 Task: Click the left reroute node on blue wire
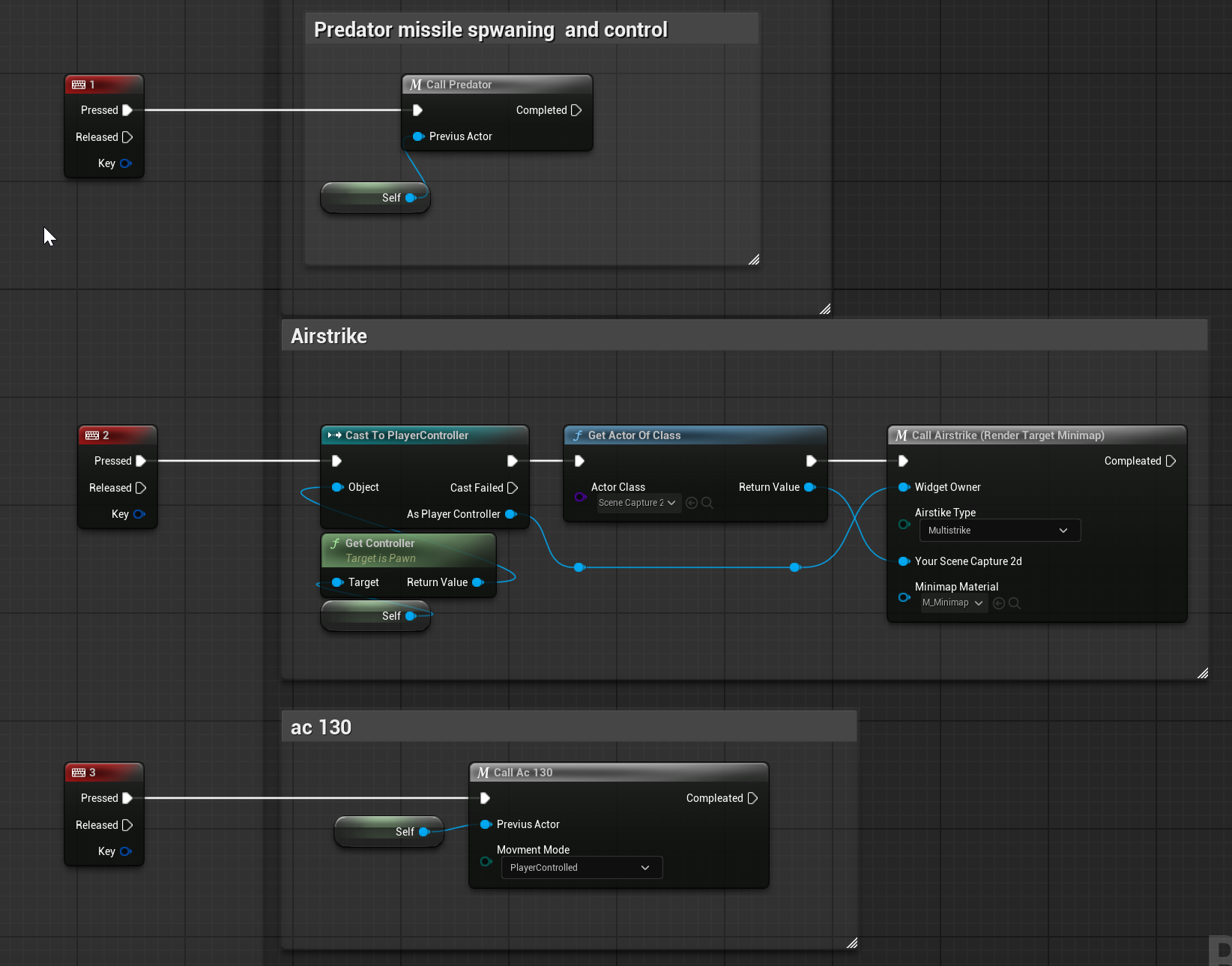[x=579, y=567]
